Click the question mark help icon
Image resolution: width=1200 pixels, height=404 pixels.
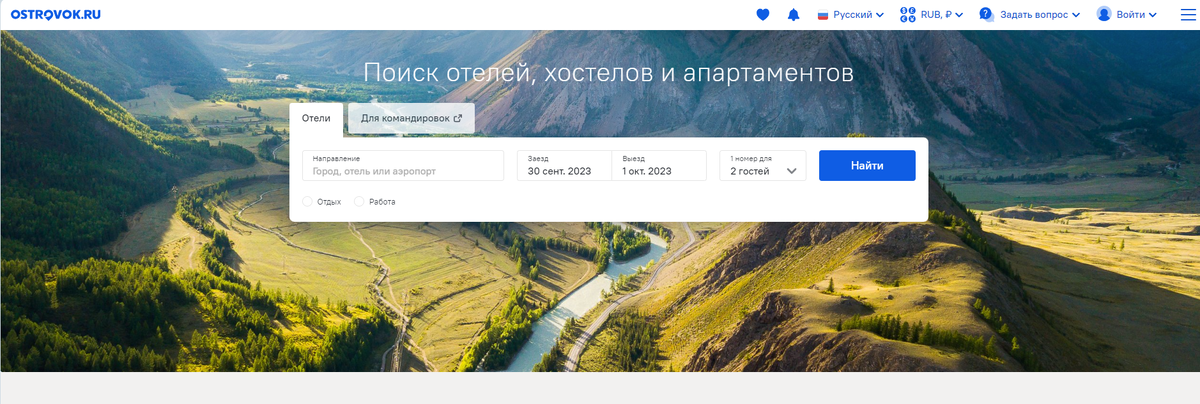986,15
